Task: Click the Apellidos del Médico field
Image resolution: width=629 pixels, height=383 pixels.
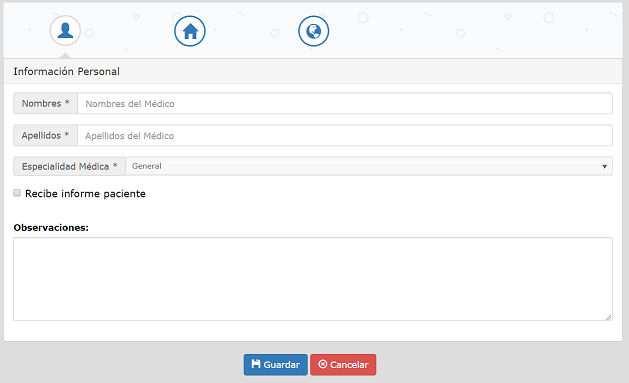Action: coord(345,136)
